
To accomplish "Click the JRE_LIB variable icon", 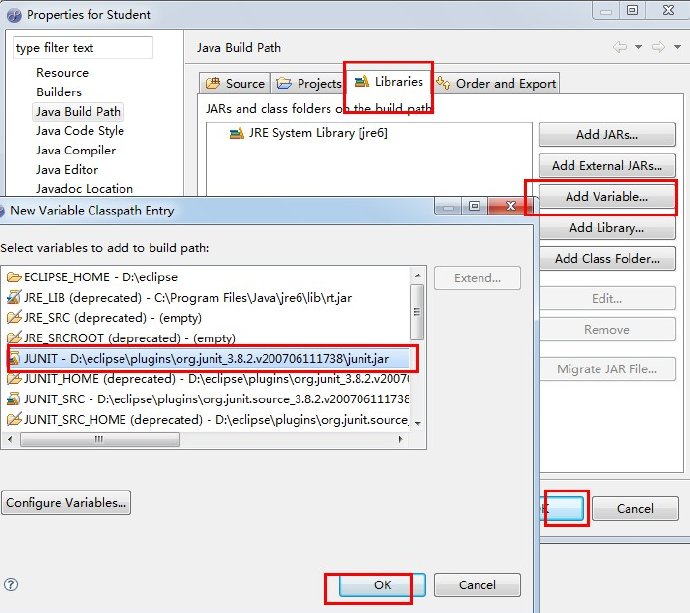I will coord(14,297).
